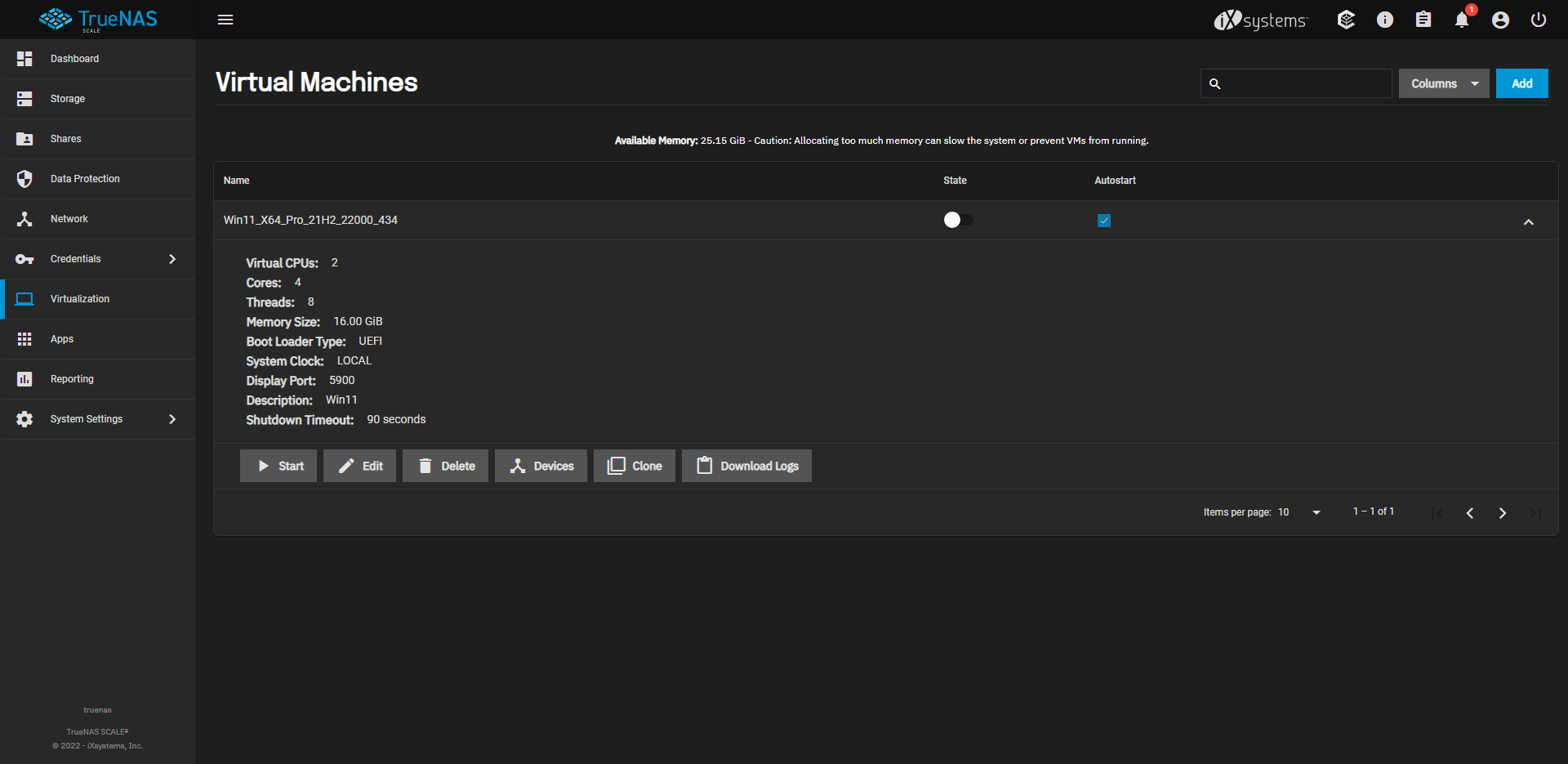
Task: Sort by the State column header
Action: pos(955,181)
